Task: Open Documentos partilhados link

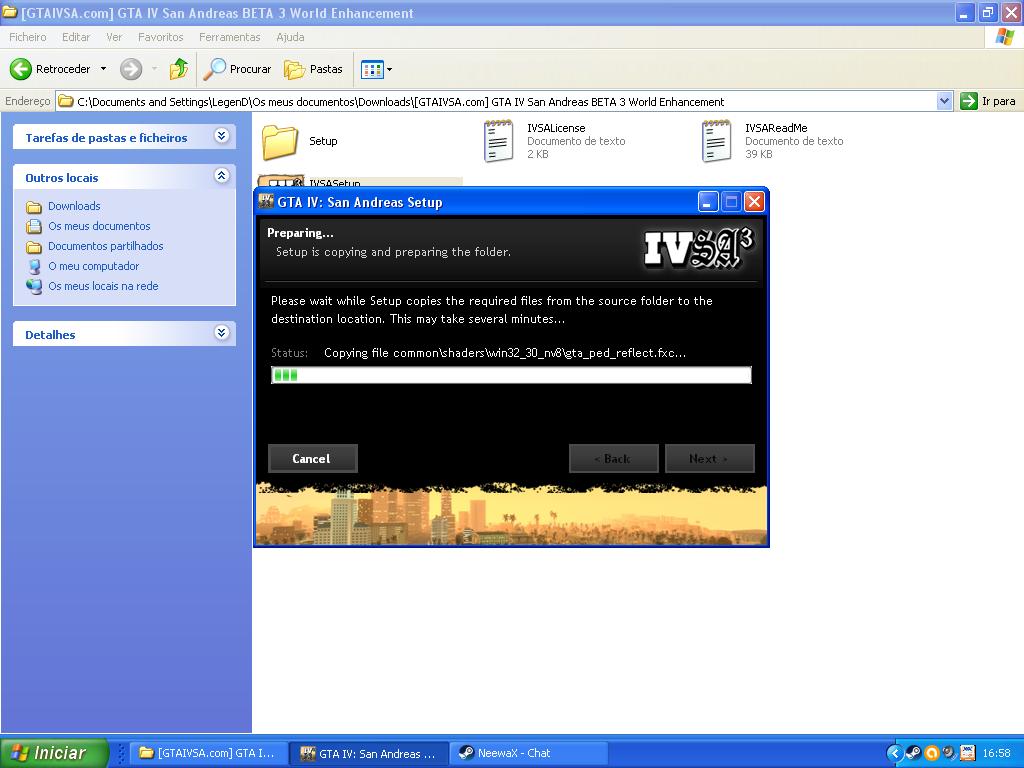Action: point(106,246)
